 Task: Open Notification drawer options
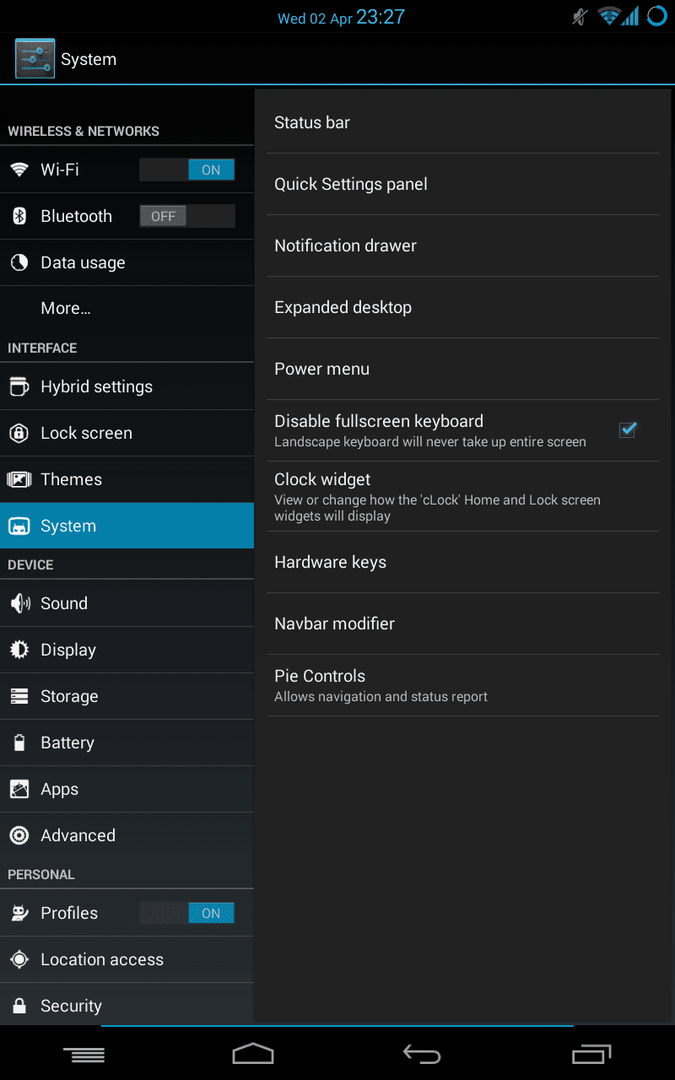coord(463,246)
